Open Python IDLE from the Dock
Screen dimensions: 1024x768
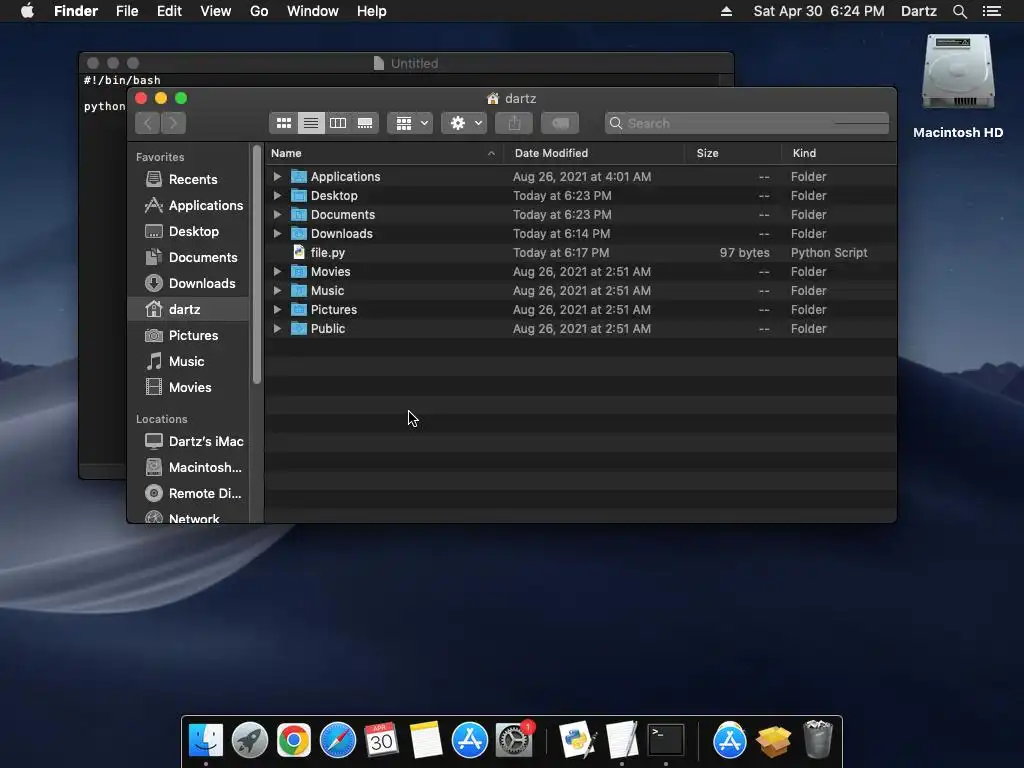tap(578, 740)
